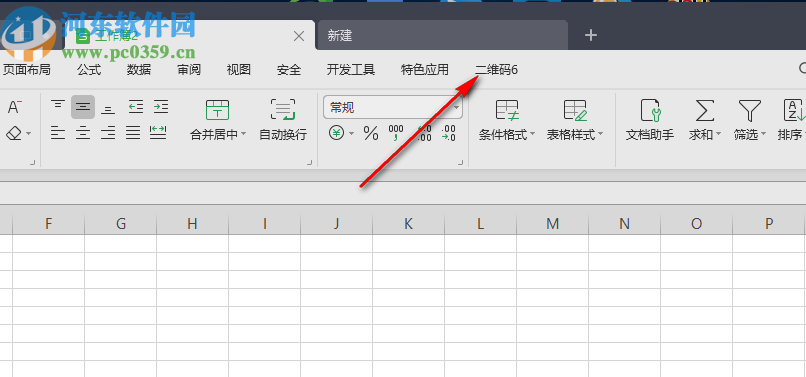The width and height of the screenshot is (806, 377).
Task: Apply distributed alignment
Action: click(x=158, y=133)
